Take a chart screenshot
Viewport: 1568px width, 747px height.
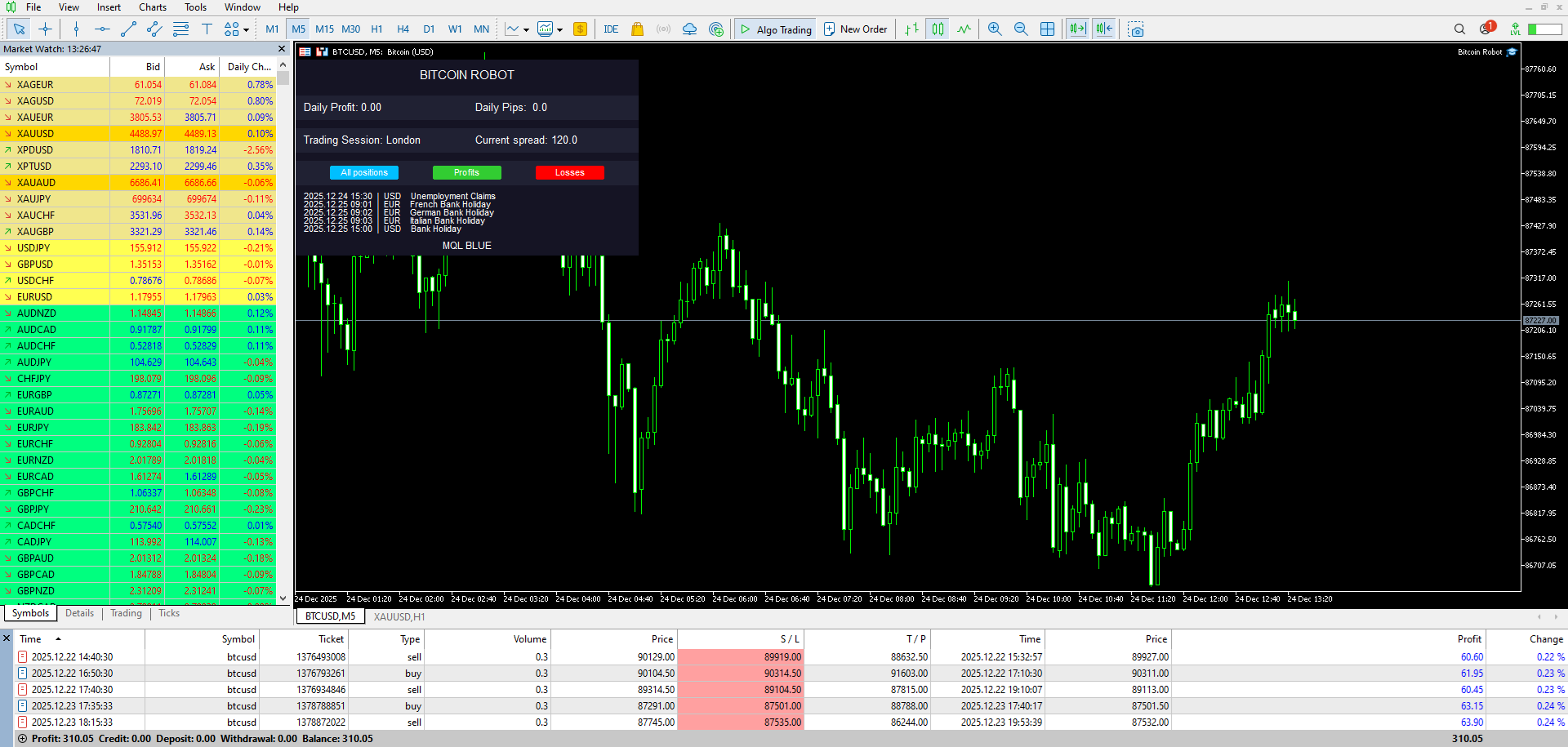1135,29
